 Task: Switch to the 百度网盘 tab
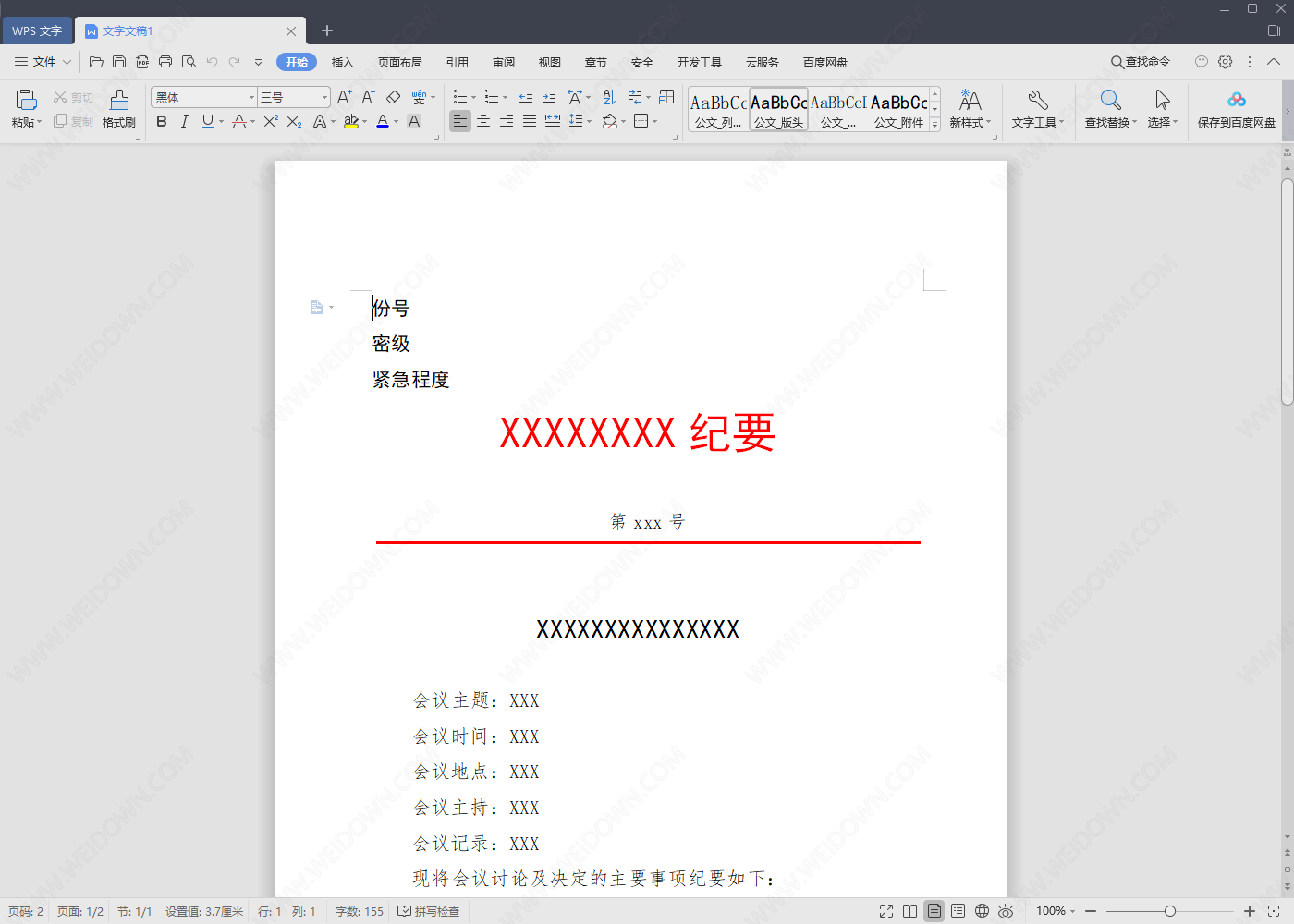[825, 62]
